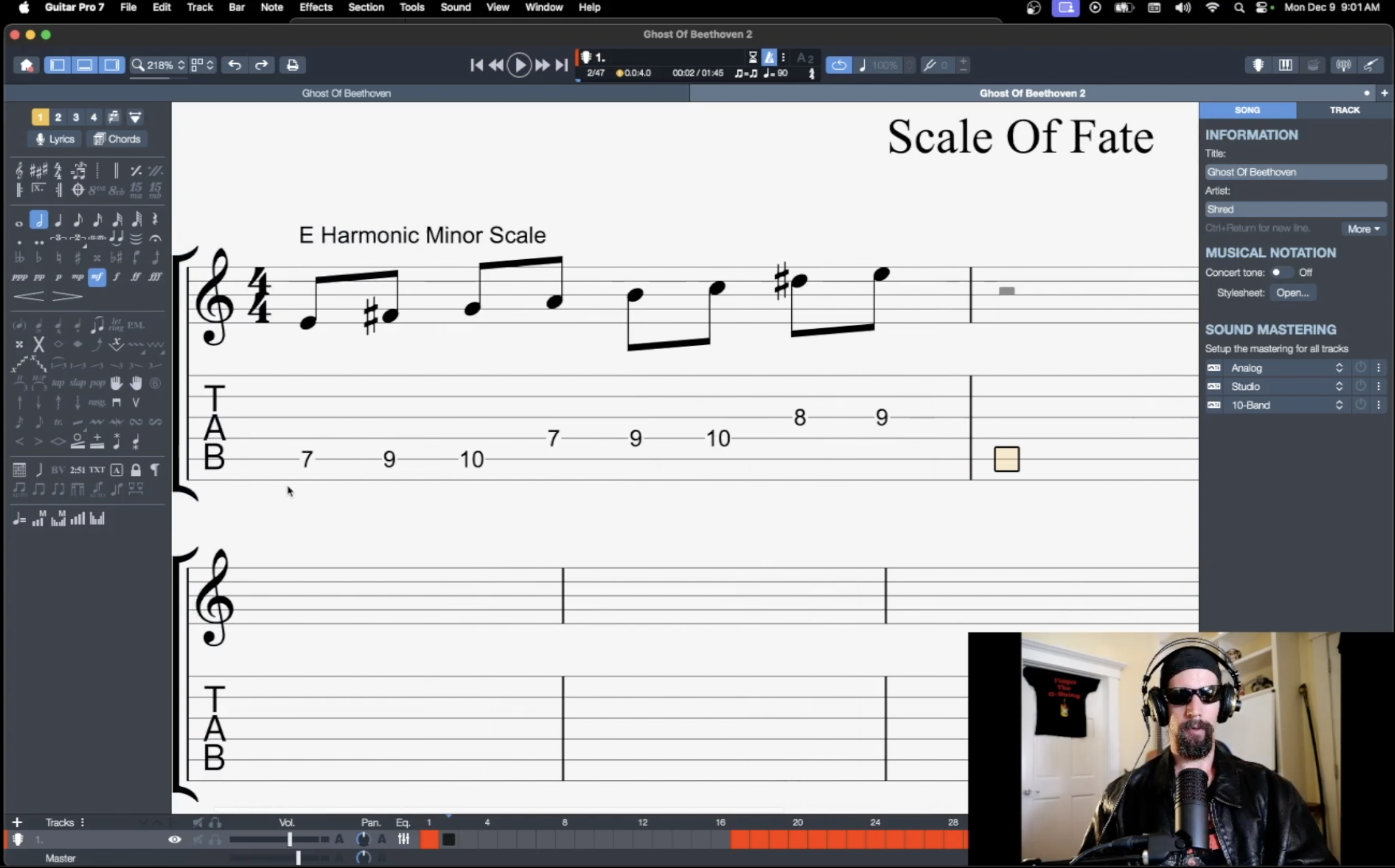The image size is (1395, 868).
Task: Open the Section menu
Action: click(366, 7)
